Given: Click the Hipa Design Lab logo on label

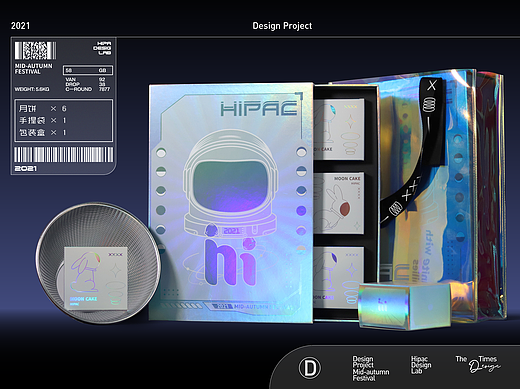Looking at the screenshot, I should click(102, 48).
